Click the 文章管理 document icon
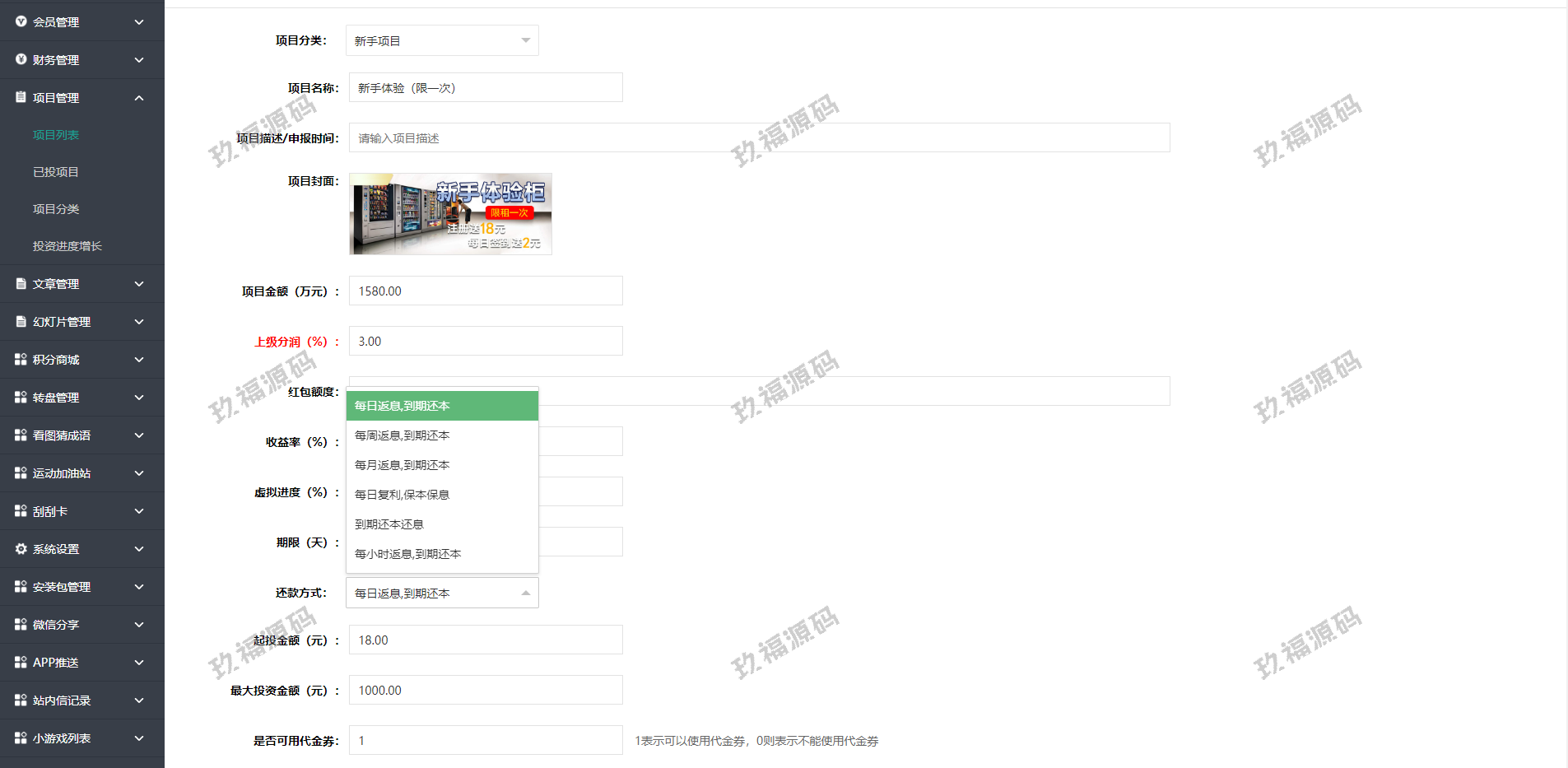Viewport: 1568px width, 768px height. click(x=21, y=284)
